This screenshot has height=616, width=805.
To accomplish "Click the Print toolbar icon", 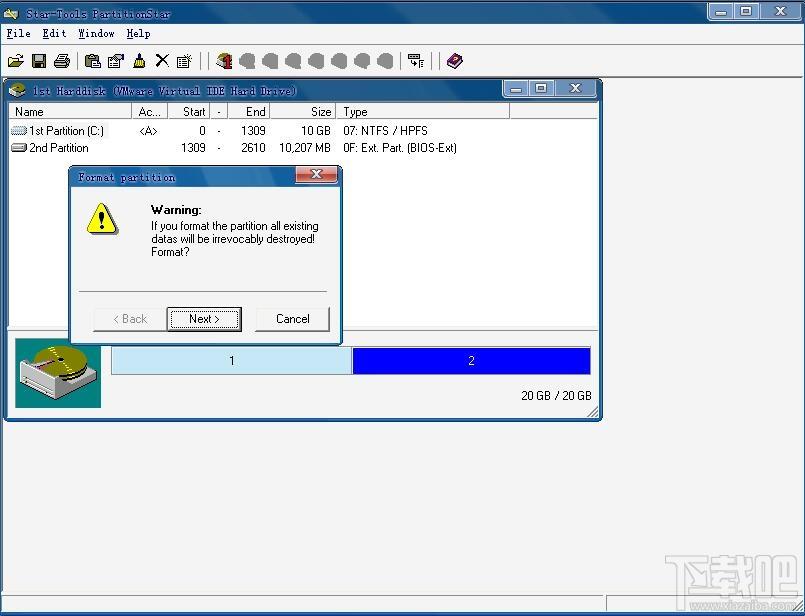I will [x=62, y=61].
